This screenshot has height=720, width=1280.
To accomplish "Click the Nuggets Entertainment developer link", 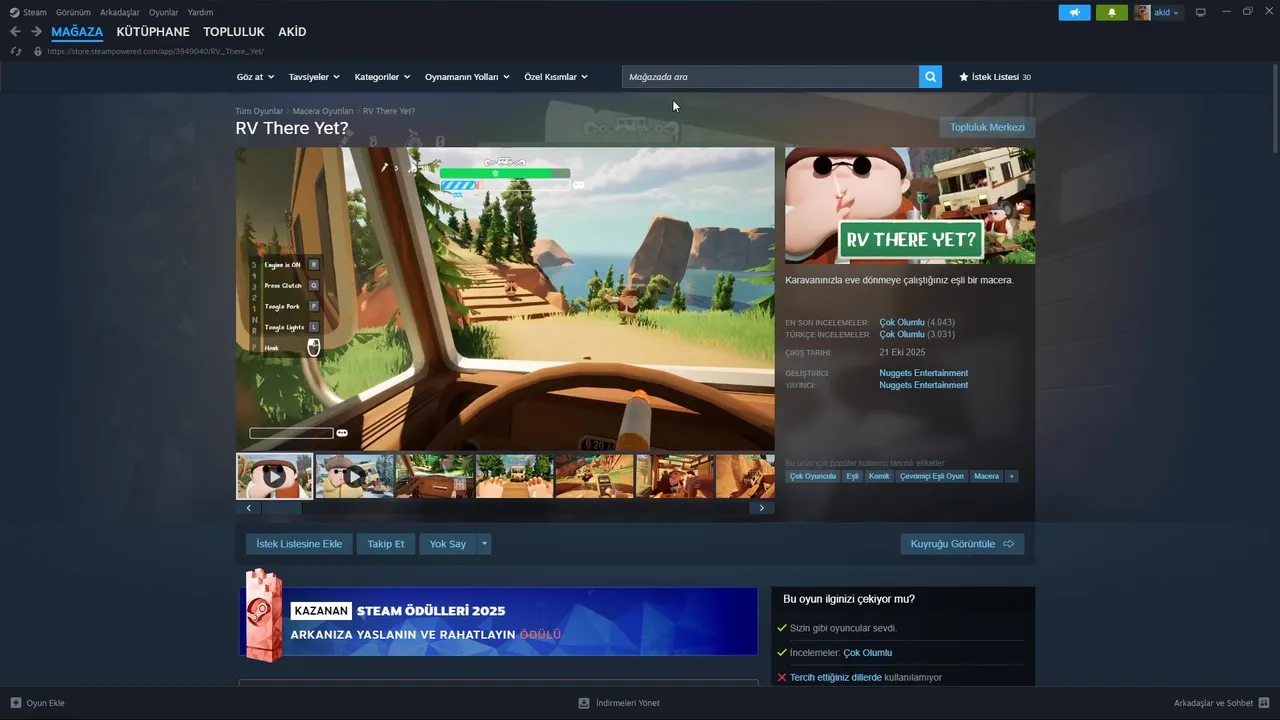I will pos(923,373).
